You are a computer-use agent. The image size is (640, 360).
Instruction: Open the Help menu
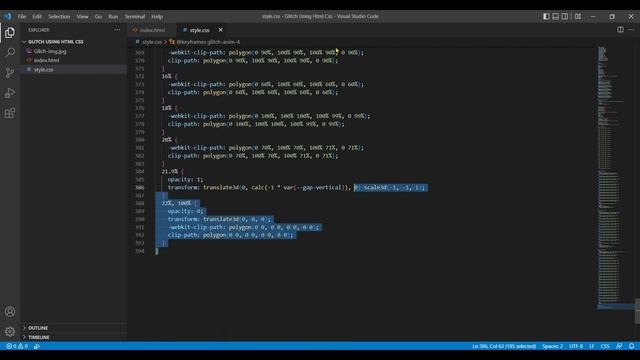(157, 16)
